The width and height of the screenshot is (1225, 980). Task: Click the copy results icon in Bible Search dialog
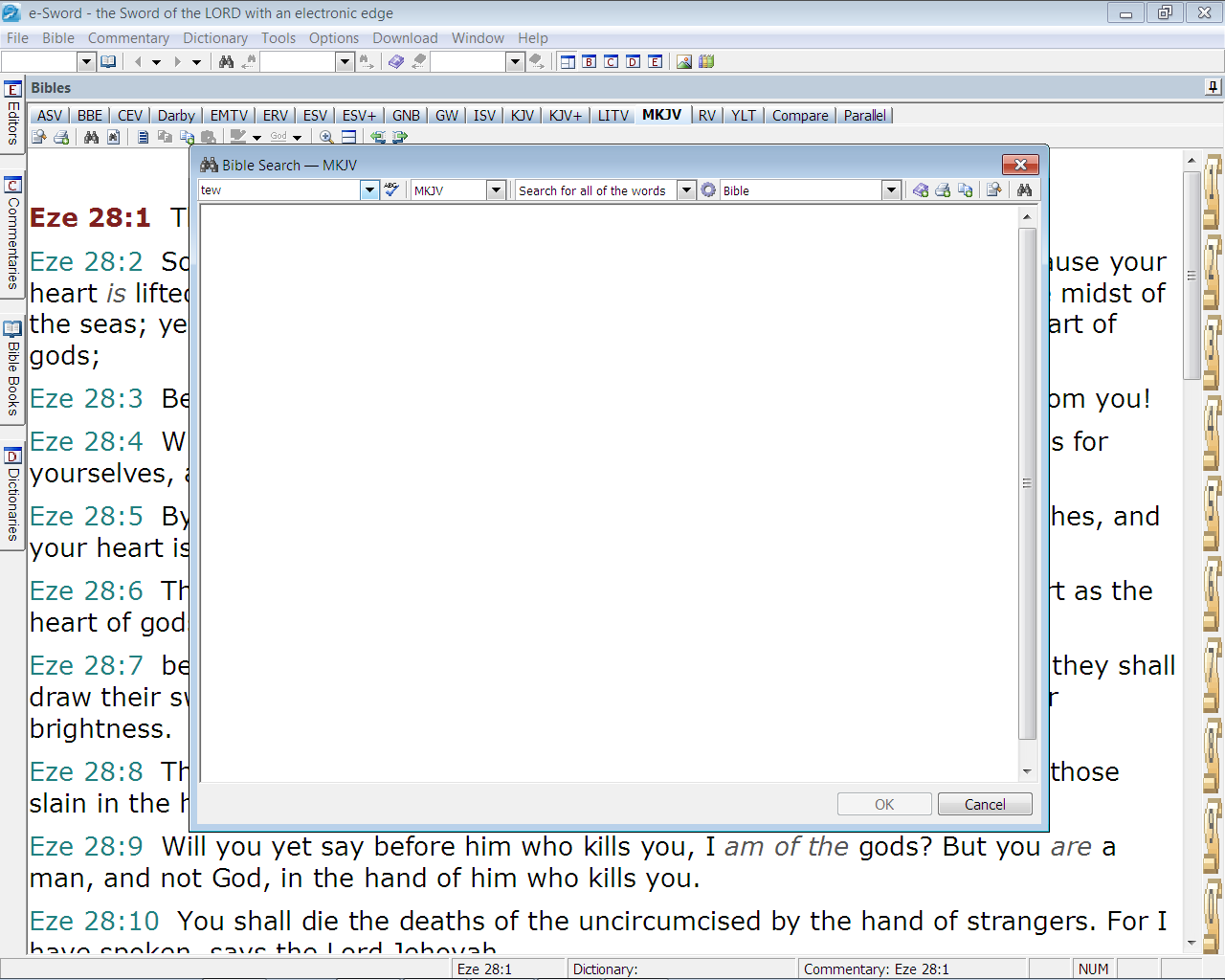965,190
